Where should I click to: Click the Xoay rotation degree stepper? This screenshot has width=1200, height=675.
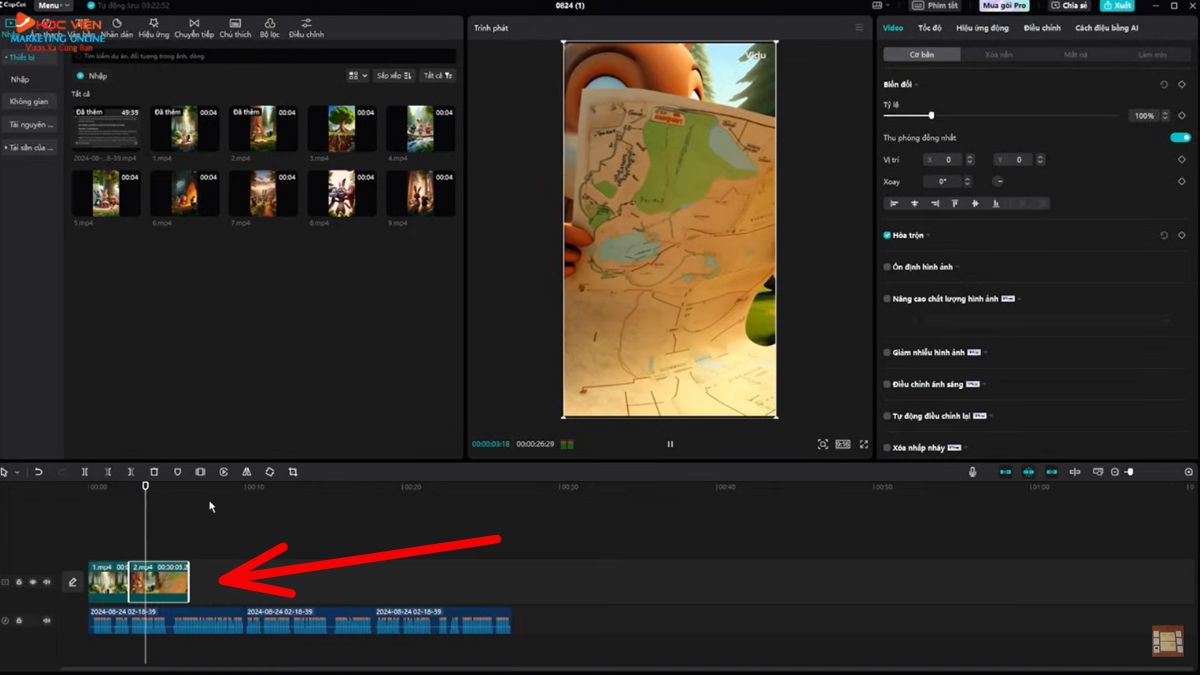[968, 181]
